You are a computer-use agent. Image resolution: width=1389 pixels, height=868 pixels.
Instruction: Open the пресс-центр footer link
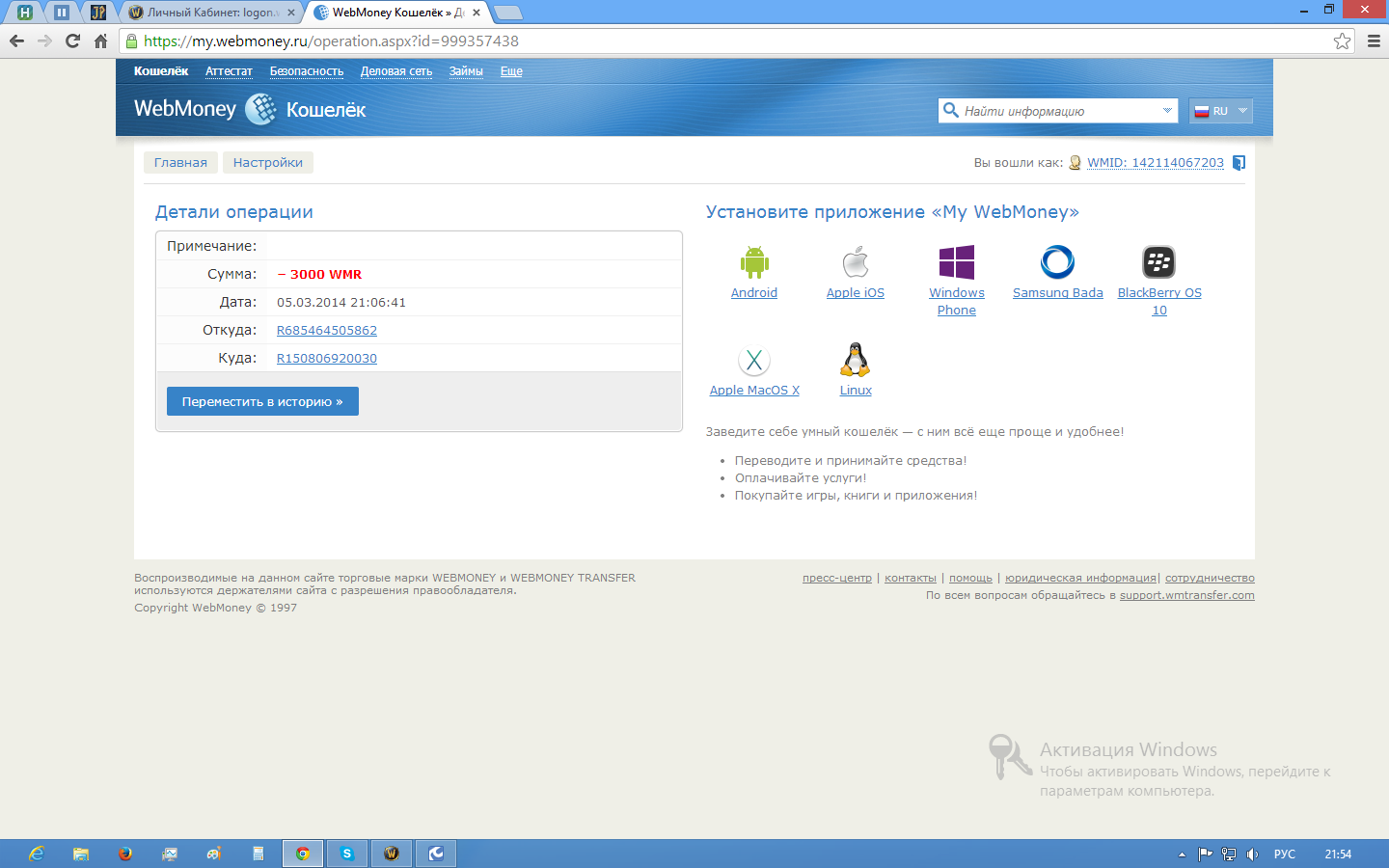[x=837, y=578]
